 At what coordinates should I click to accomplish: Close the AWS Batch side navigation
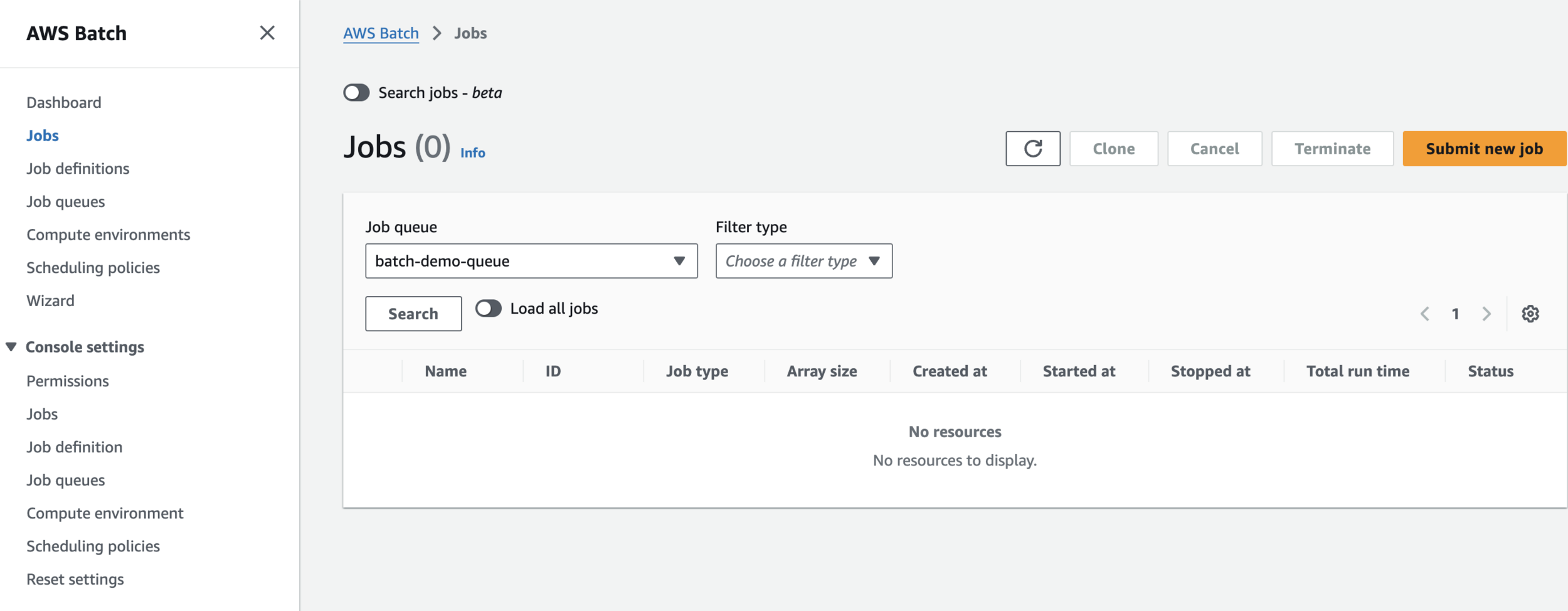pyautogui.click(x=267, y=33)
